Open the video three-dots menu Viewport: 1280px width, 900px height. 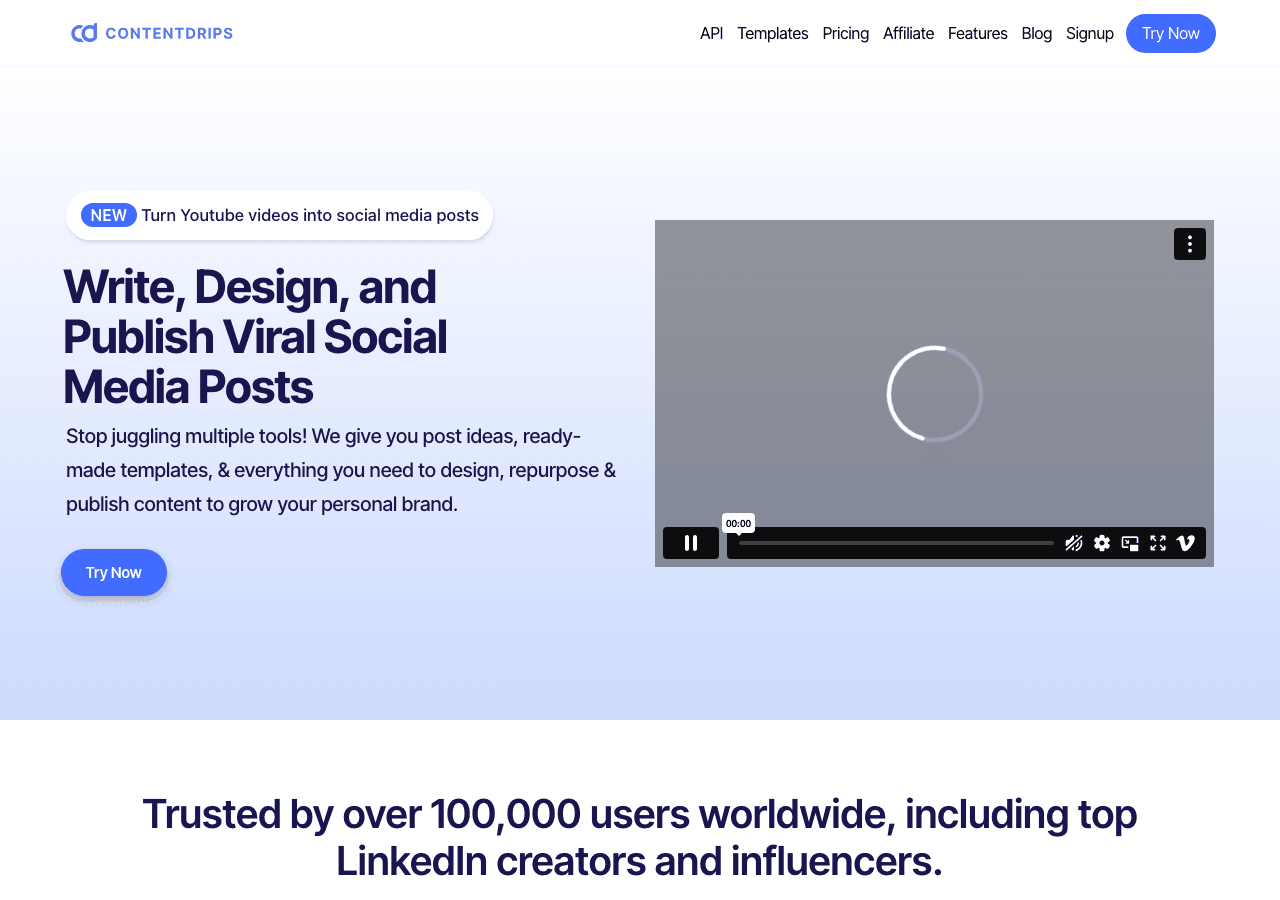coord(1189,244)
